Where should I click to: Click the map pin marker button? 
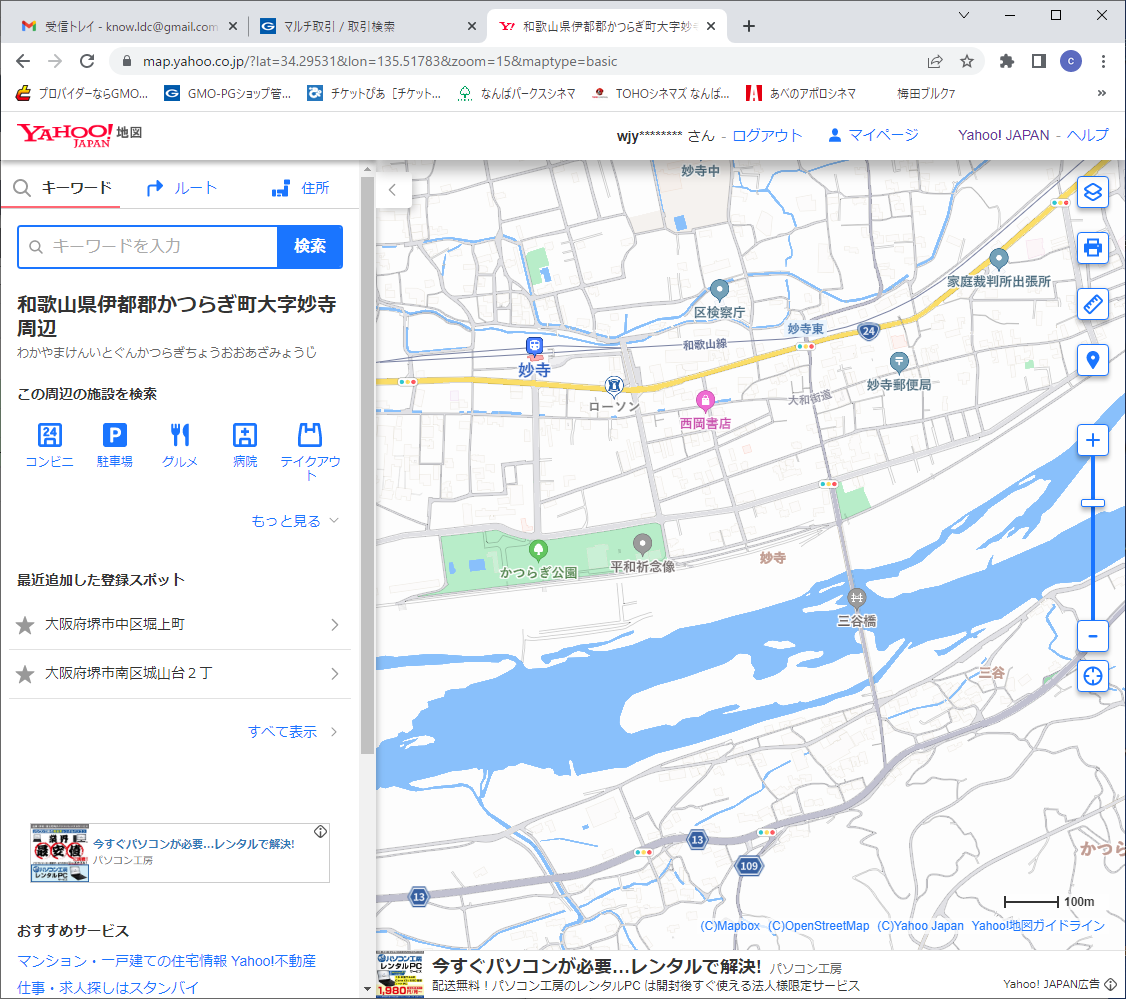click(1093, 359)
